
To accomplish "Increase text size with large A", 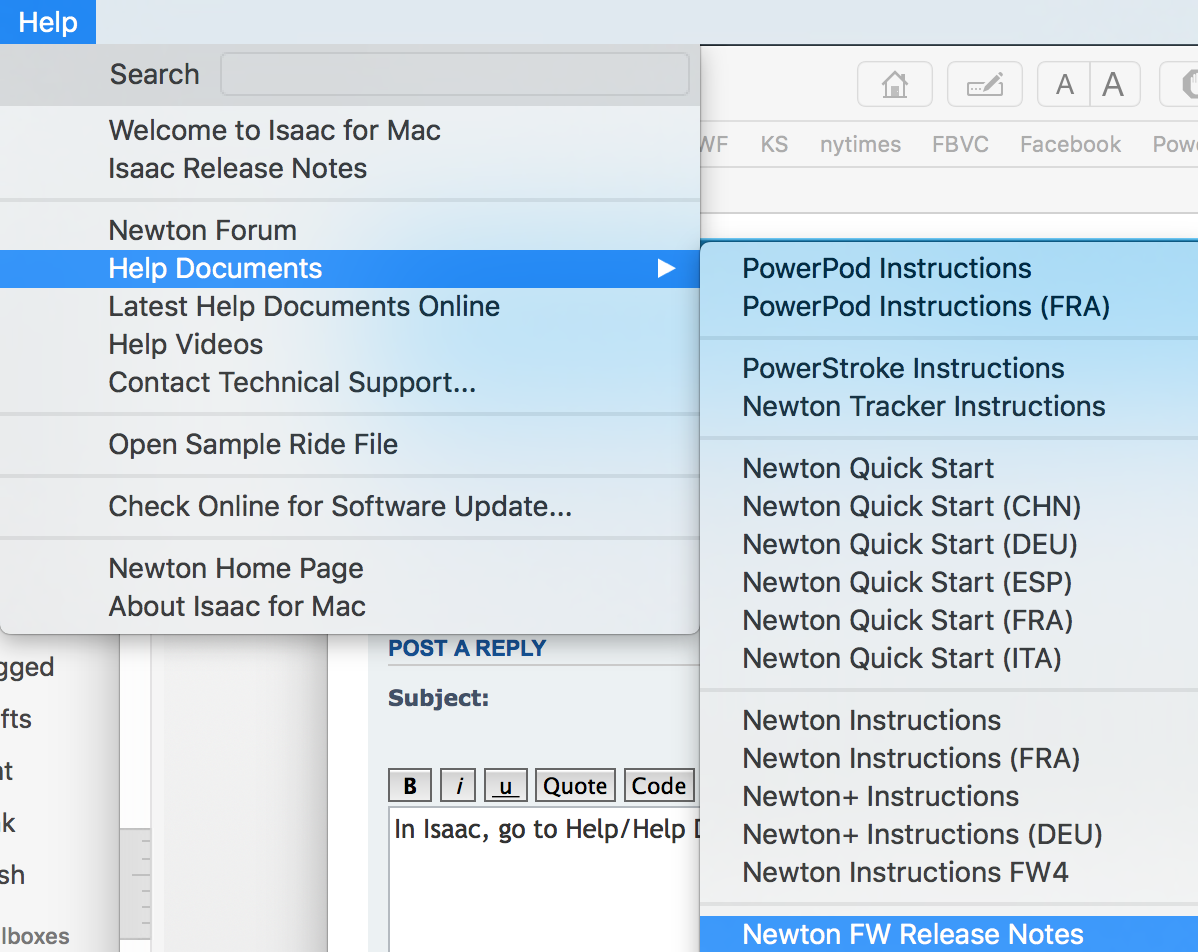I will tap(1115, 84).
